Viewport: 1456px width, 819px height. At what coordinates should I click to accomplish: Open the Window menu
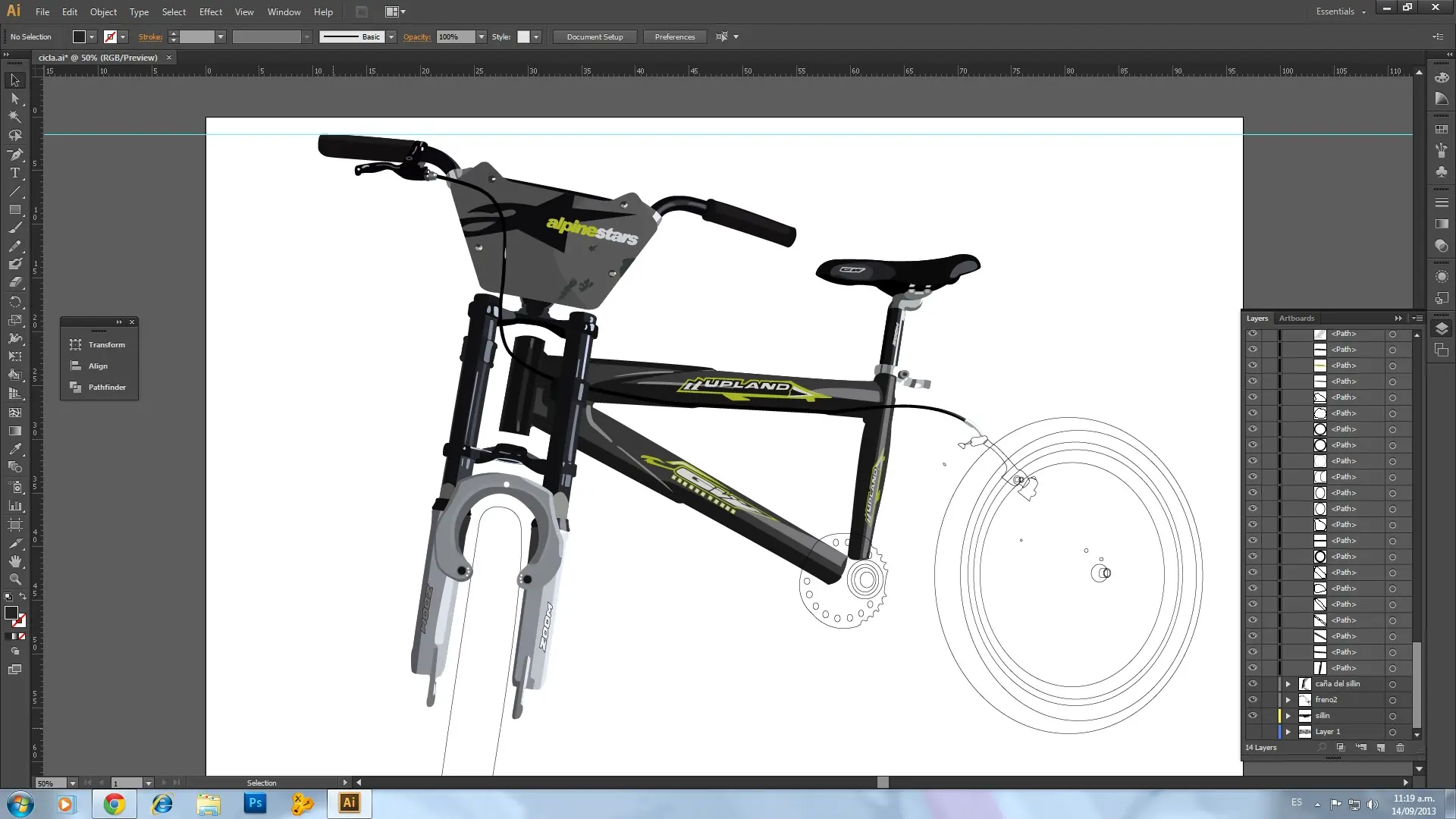284,12
